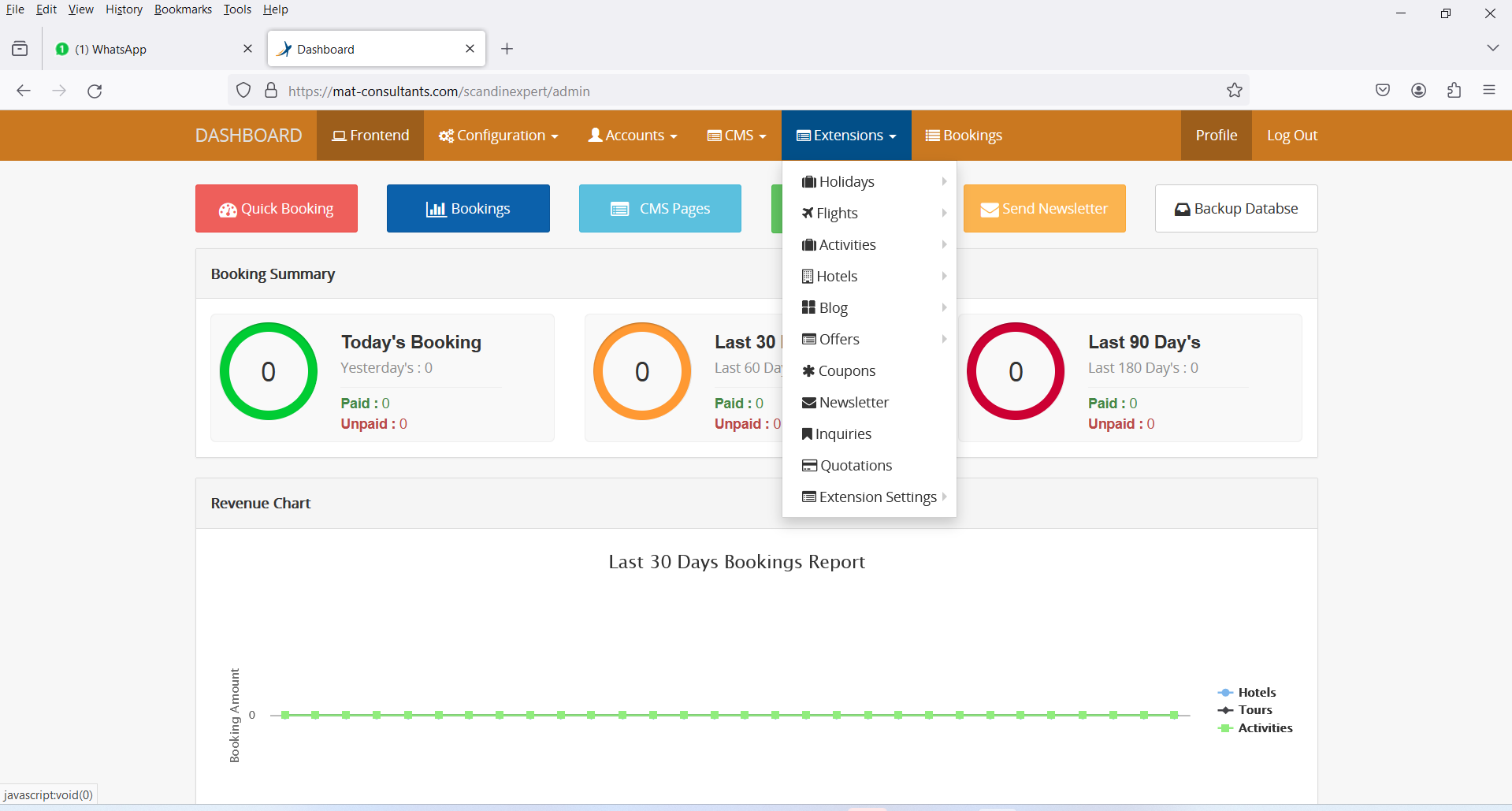1512x811 pixels.
Task: Click the Save to Pocket icon
Action: point(1382,91)
